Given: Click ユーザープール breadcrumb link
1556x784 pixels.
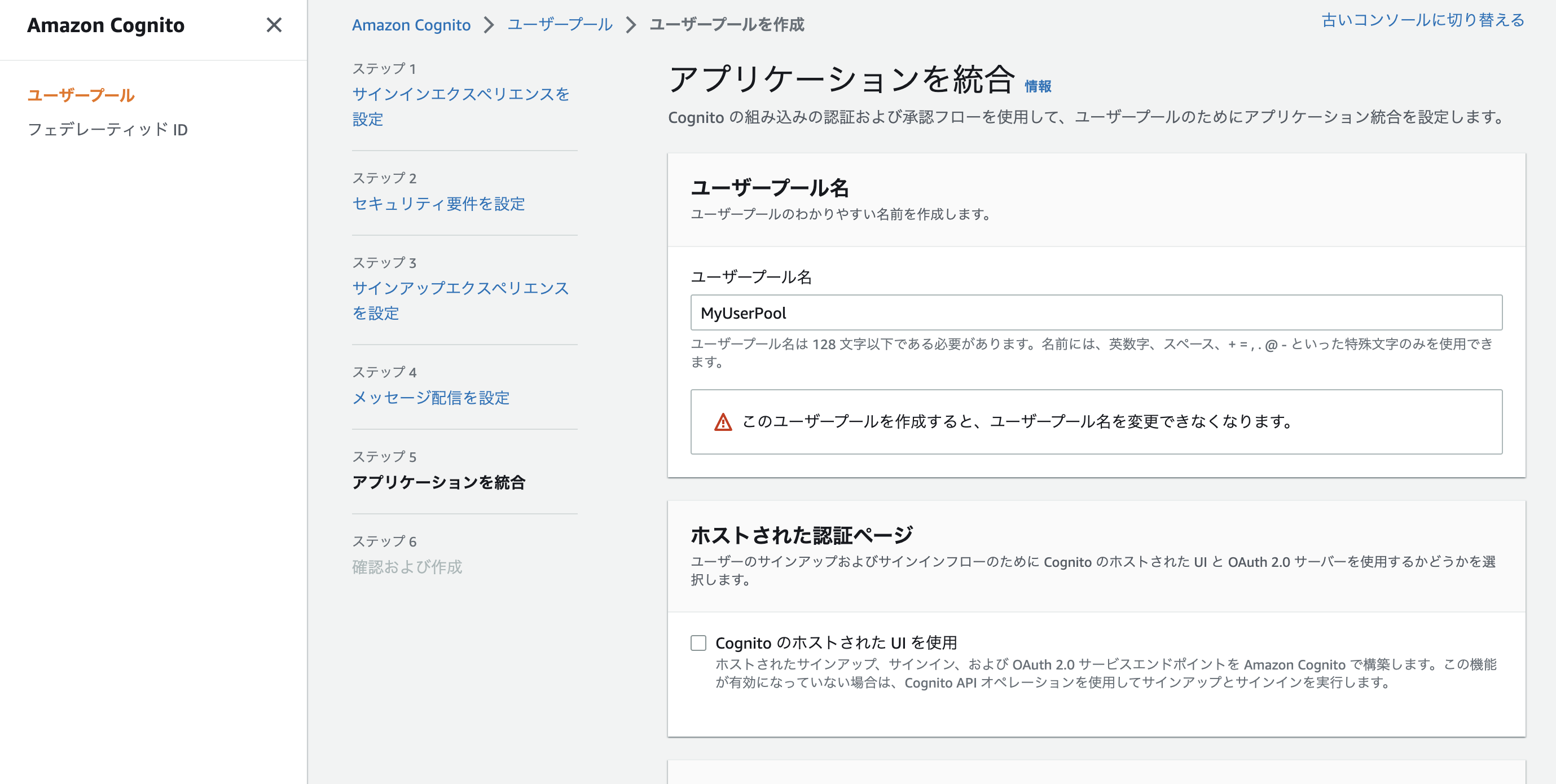Looking at the screenshot, I should [559, 25].
